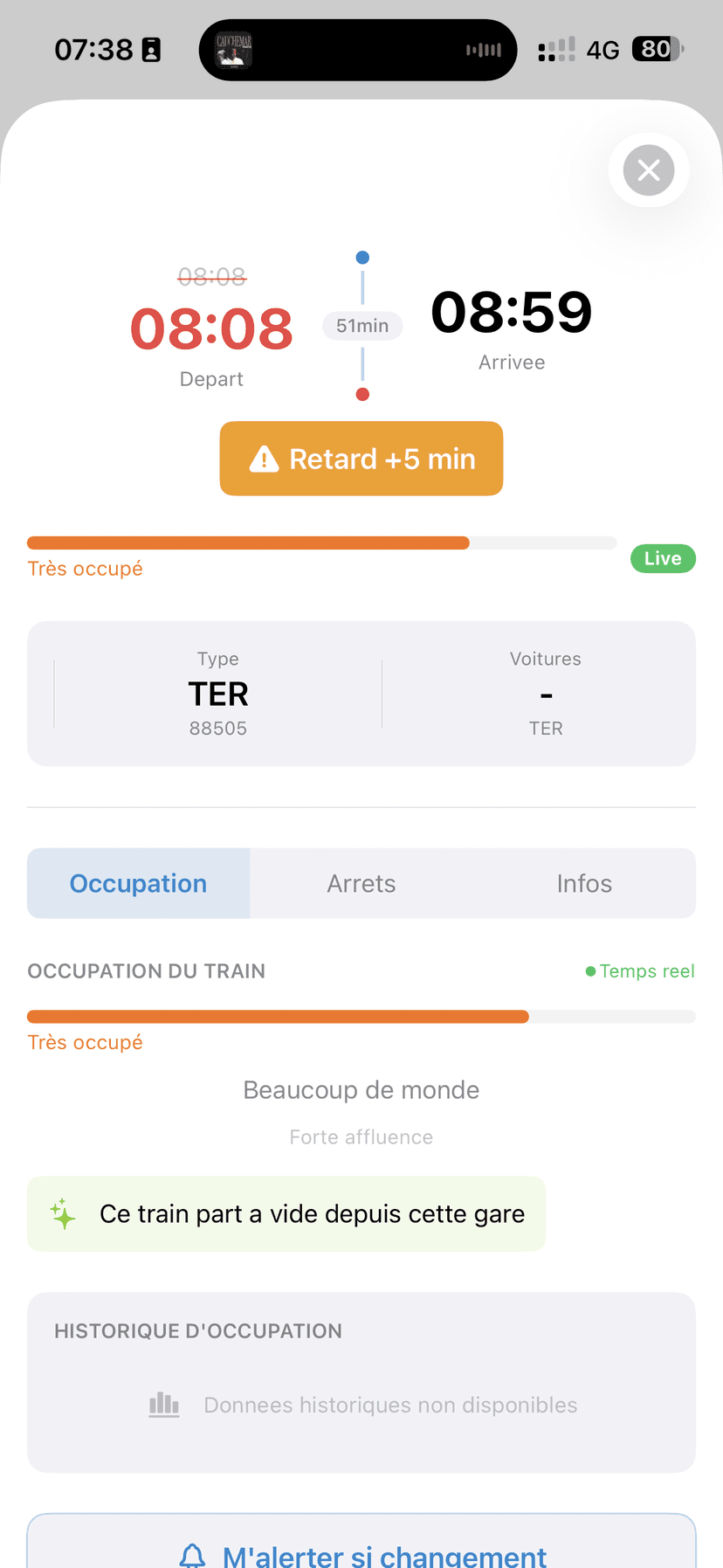
Task: Tap the album artwork in Dynamic Island
Action: click(234, 51)
